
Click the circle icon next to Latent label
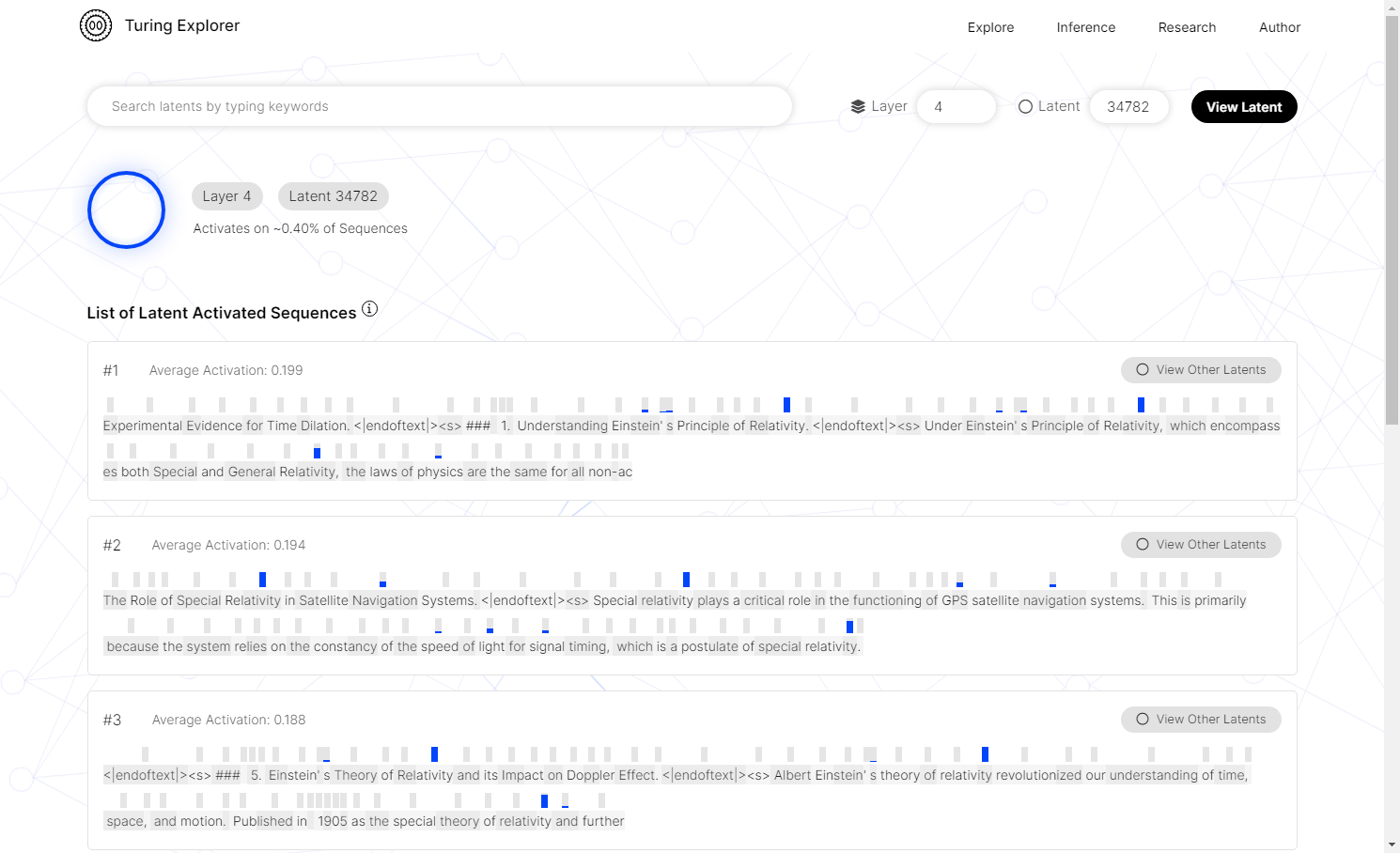point(1025,107)
